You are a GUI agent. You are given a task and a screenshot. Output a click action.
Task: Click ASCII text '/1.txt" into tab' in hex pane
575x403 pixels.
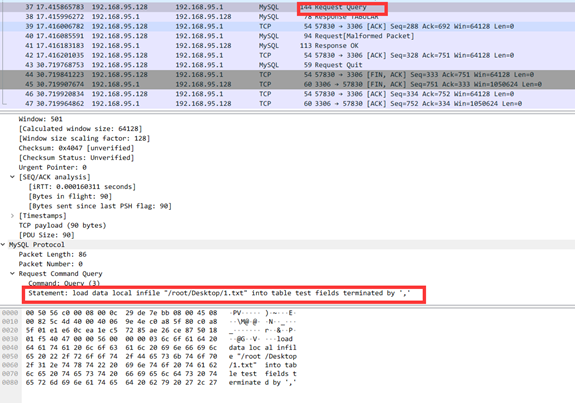(x=263, y=365)
